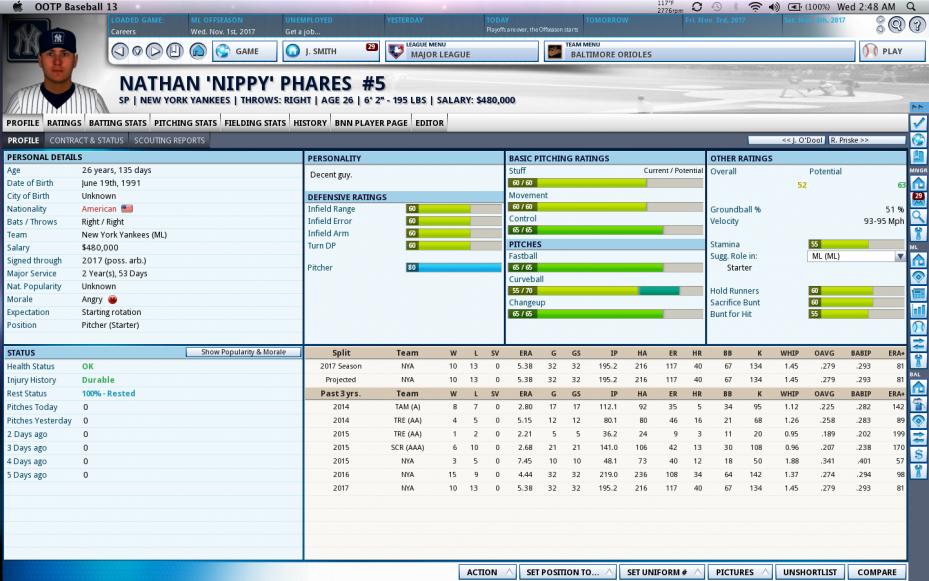This screenshot has height=581, width=929.
Task: Click the forward navigation arrow icon
Action: coord(154,51)
